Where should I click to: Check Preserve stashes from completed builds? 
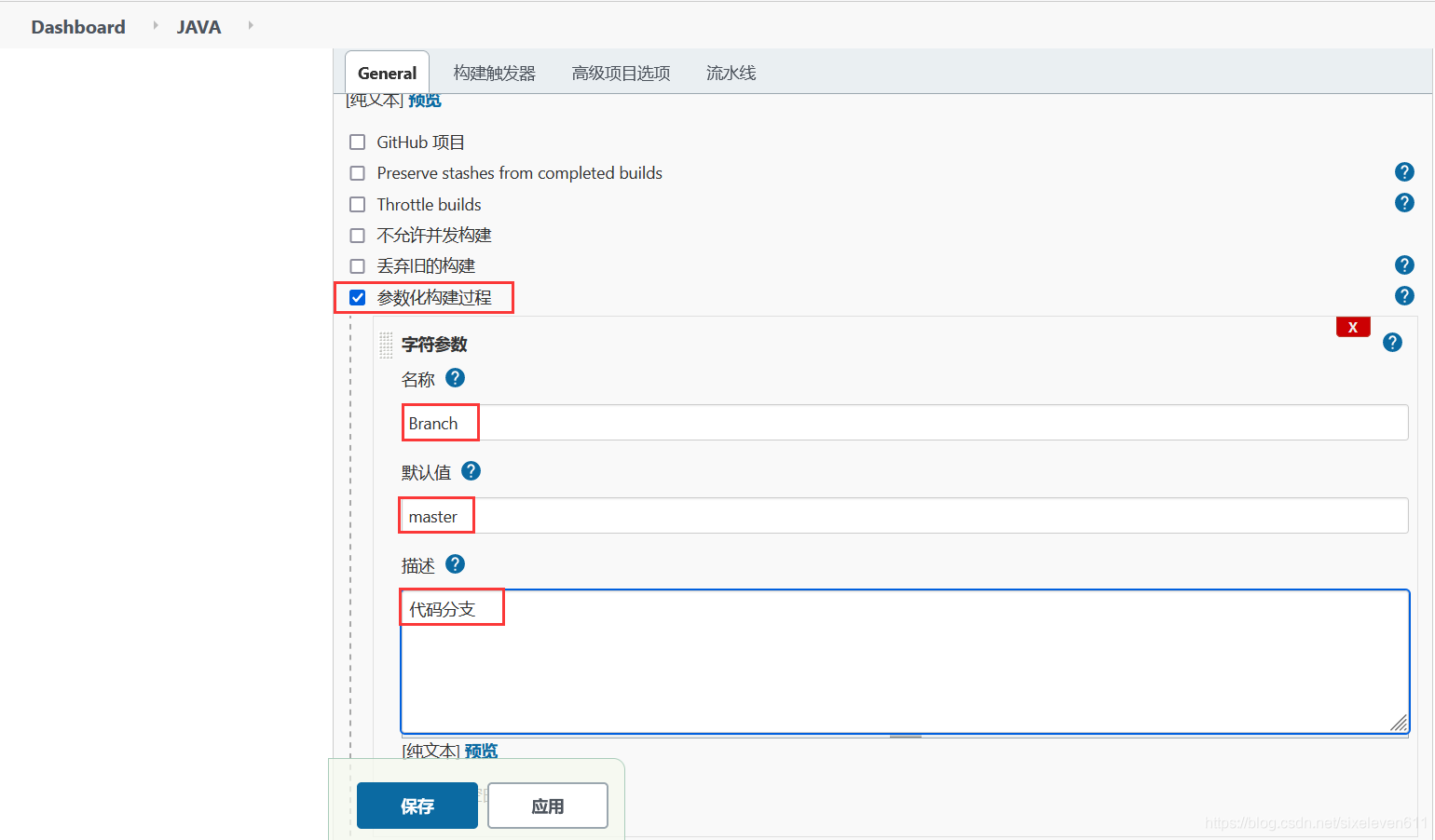click(x=357, y=173)
